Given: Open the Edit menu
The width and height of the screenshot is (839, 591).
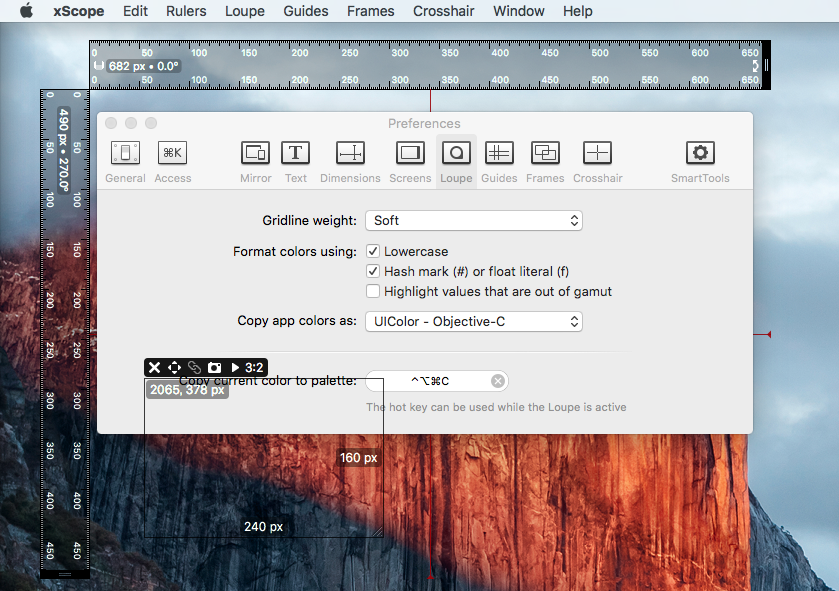Looking at the screenshot, I should [x=135, y=11].
